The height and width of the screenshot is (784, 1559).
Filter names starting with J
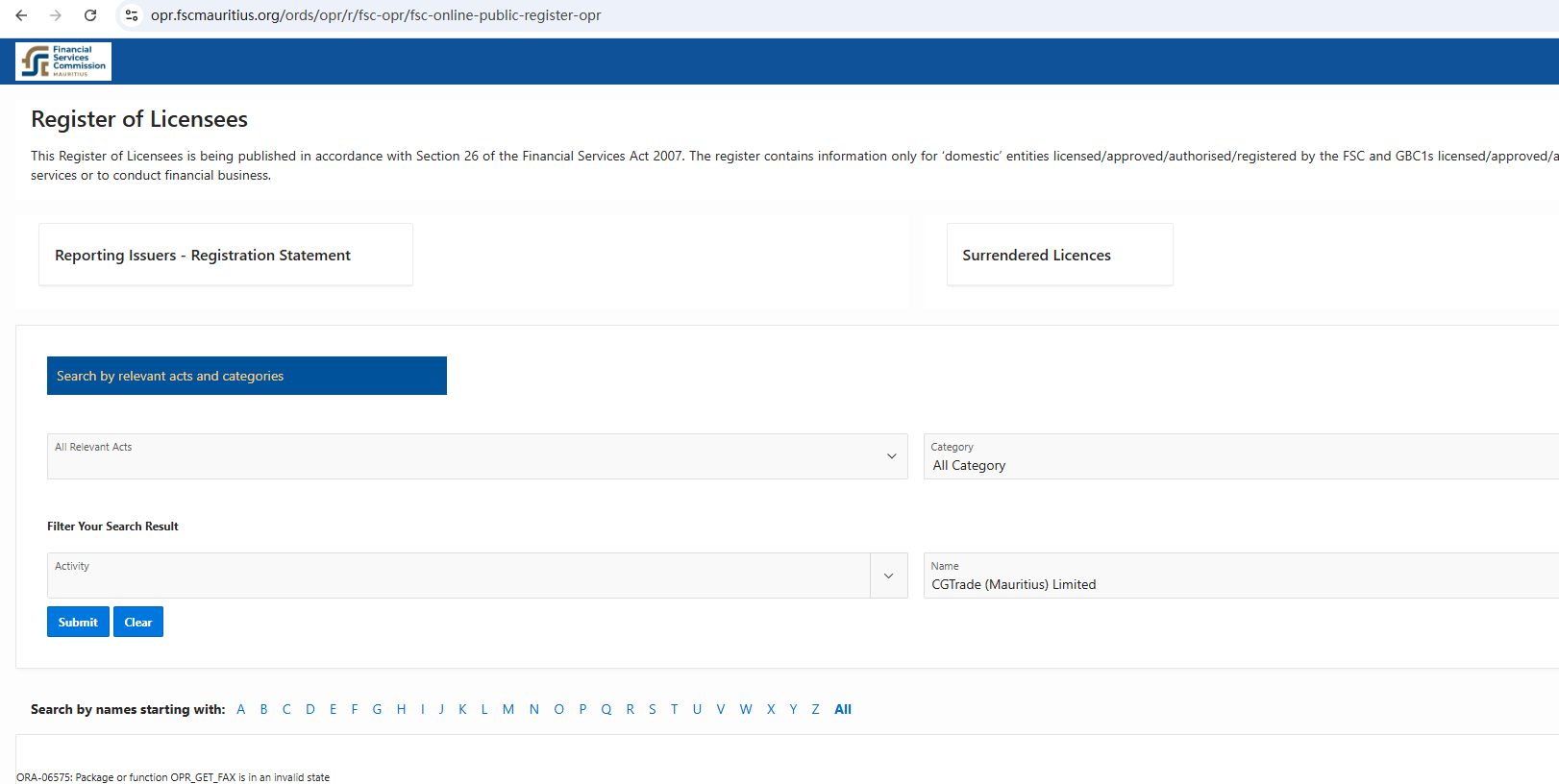pyautogui.click(x=441, y=709)
